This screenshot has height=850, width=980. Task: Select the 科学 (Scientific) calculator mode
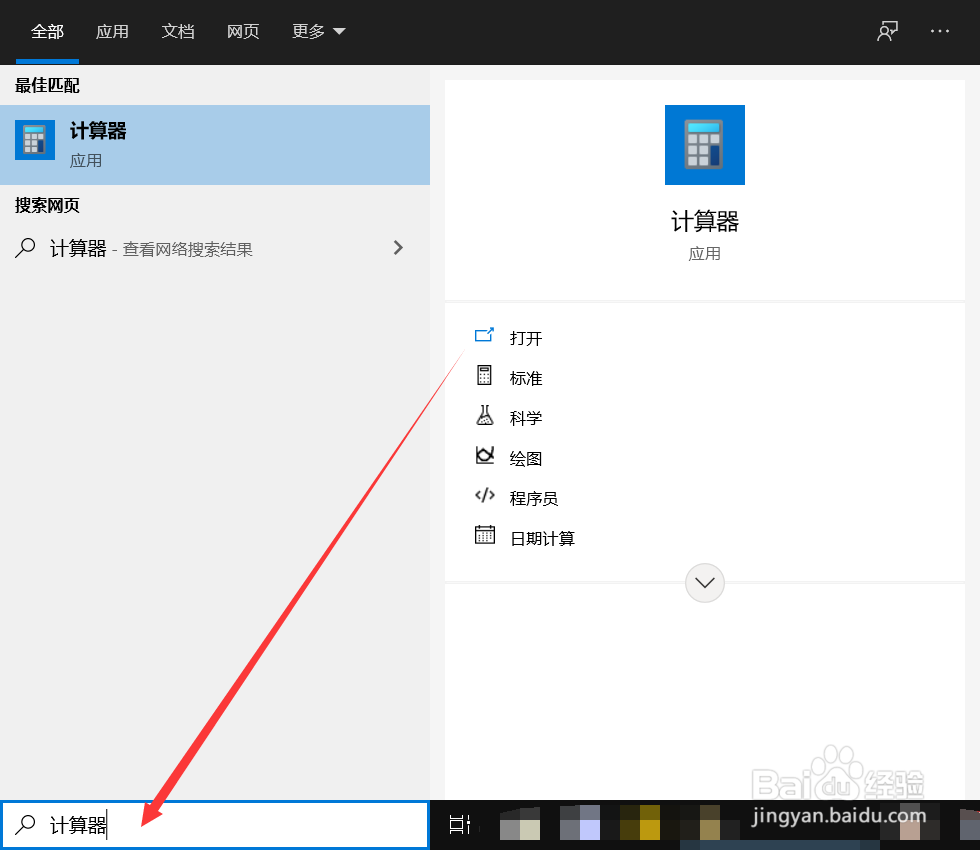point(527,418)
